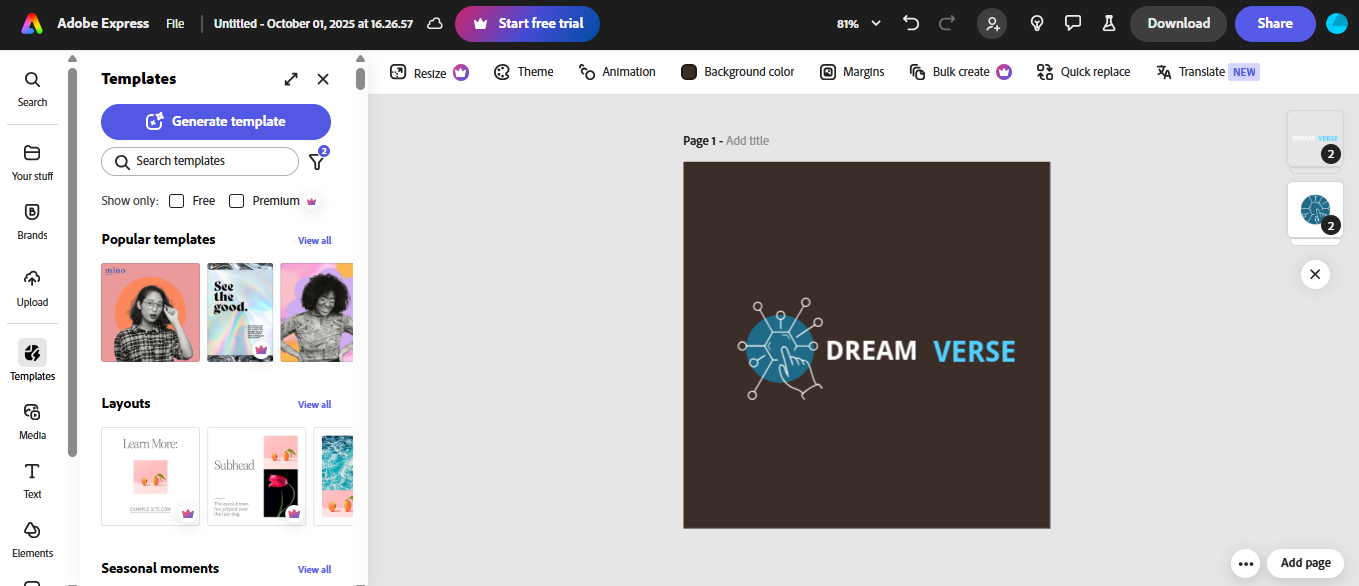Click the cloud sync status icon
The height and width of the screenshot is (586, 1359).
[x=435, y=23]
